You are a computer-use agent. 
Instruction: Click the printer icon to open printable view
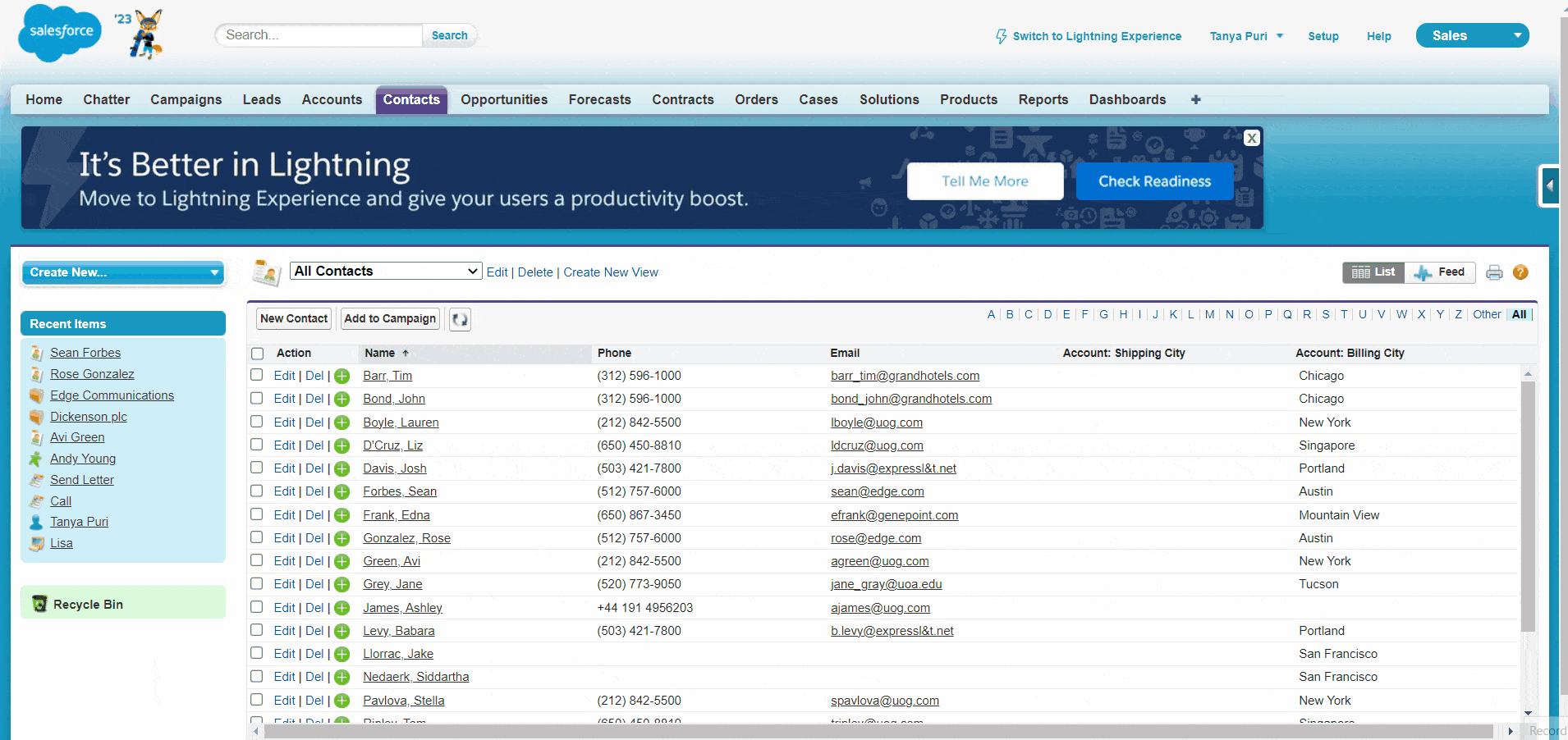[x=1493, y=272]
